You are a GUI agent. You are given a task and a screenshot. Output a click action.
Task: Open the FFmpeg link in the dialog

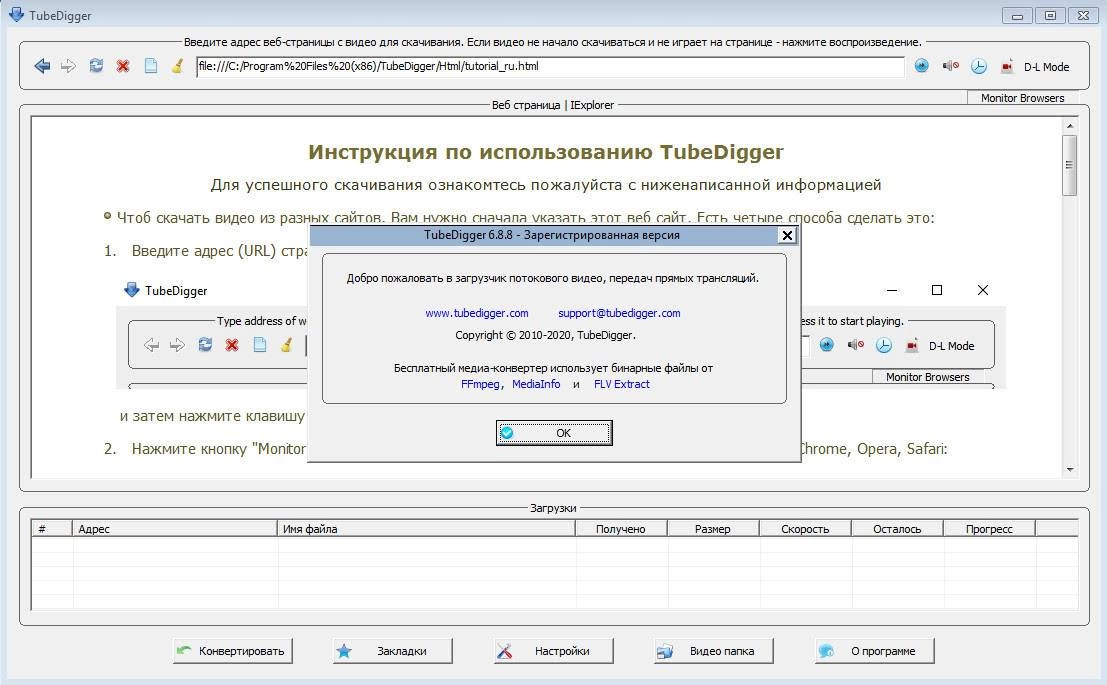click(480, 384)
